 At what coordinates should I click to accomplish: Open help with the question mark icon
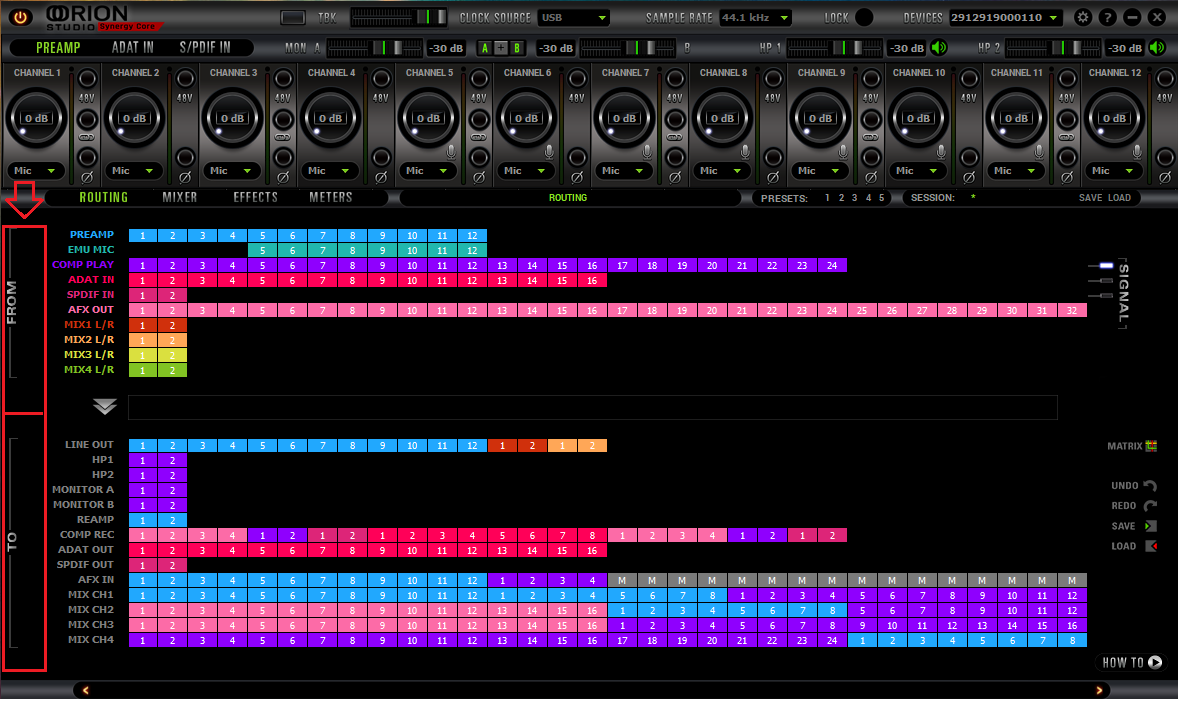[x=1107, y=17]
